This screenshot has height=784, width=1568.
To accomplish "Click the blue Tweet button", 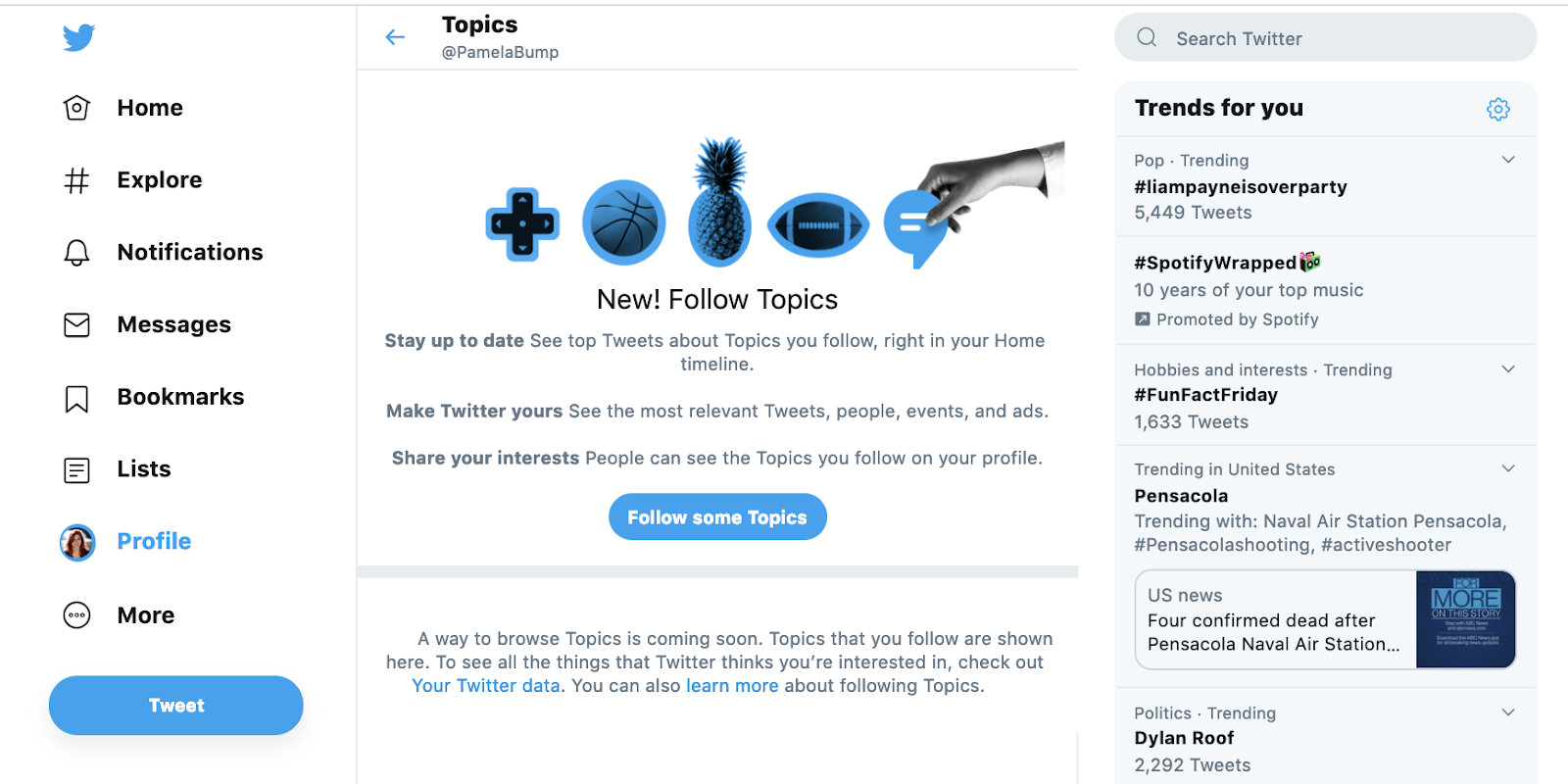I will tap(176, 706).
